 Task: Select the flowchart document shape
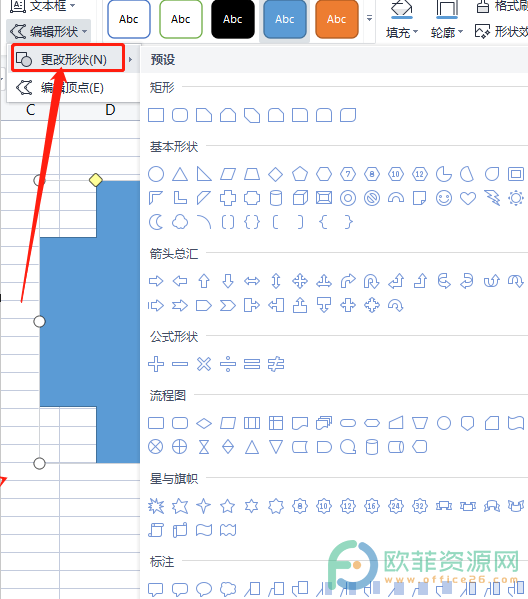tap(300, 423)
